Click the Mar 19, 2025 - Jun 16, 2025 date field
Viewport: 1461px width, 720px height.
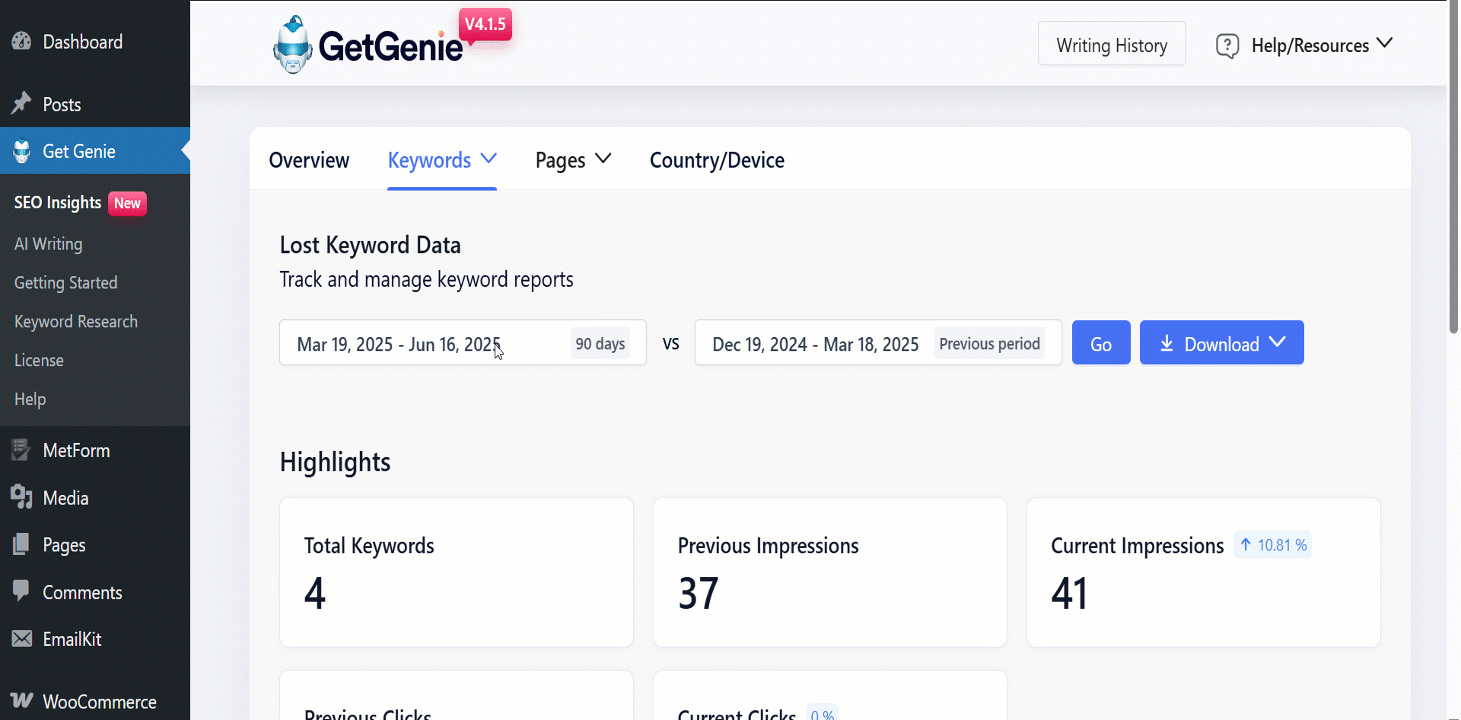coord(463,343)
